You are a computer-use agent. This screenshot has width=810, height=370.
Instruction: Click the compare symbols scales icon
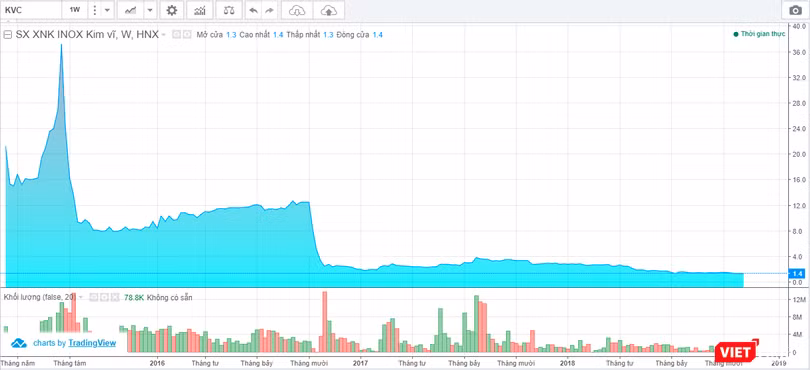[x=229, y=10]
